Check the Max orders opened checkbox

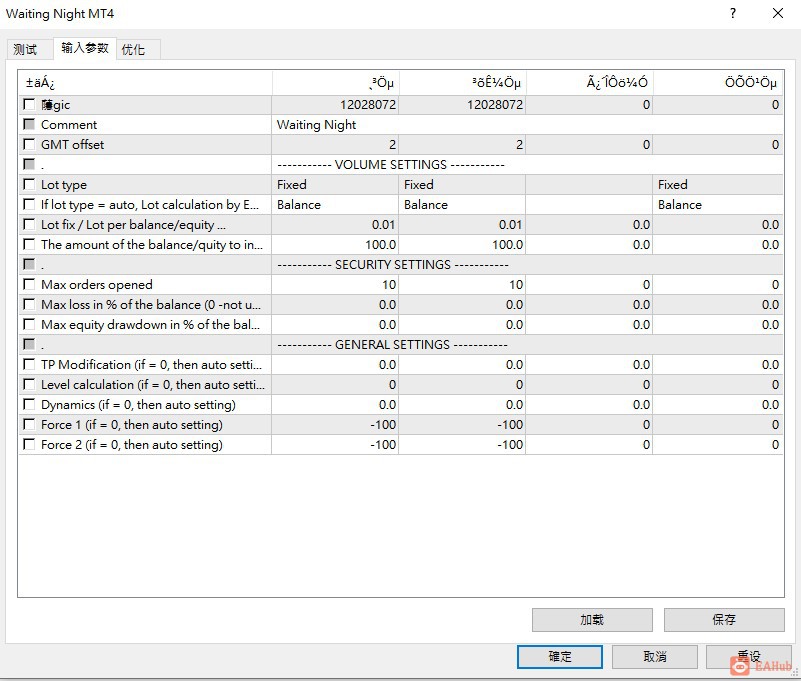(x=29, y=284)
